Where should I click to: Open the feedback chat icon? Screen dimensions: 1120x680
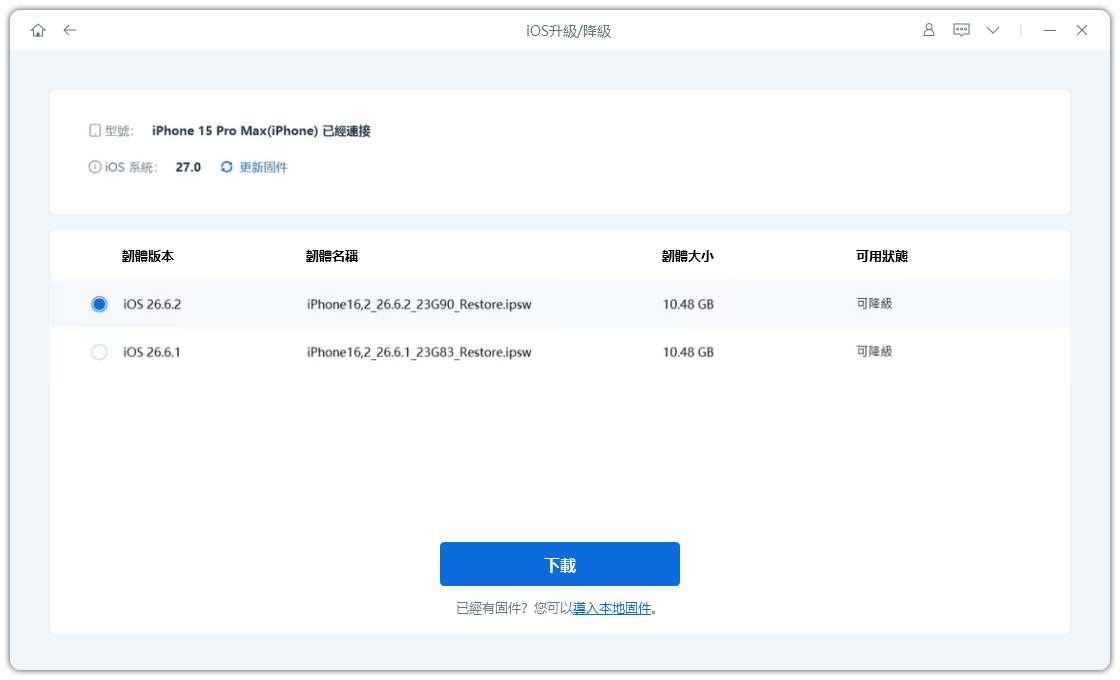coord(961,30)
